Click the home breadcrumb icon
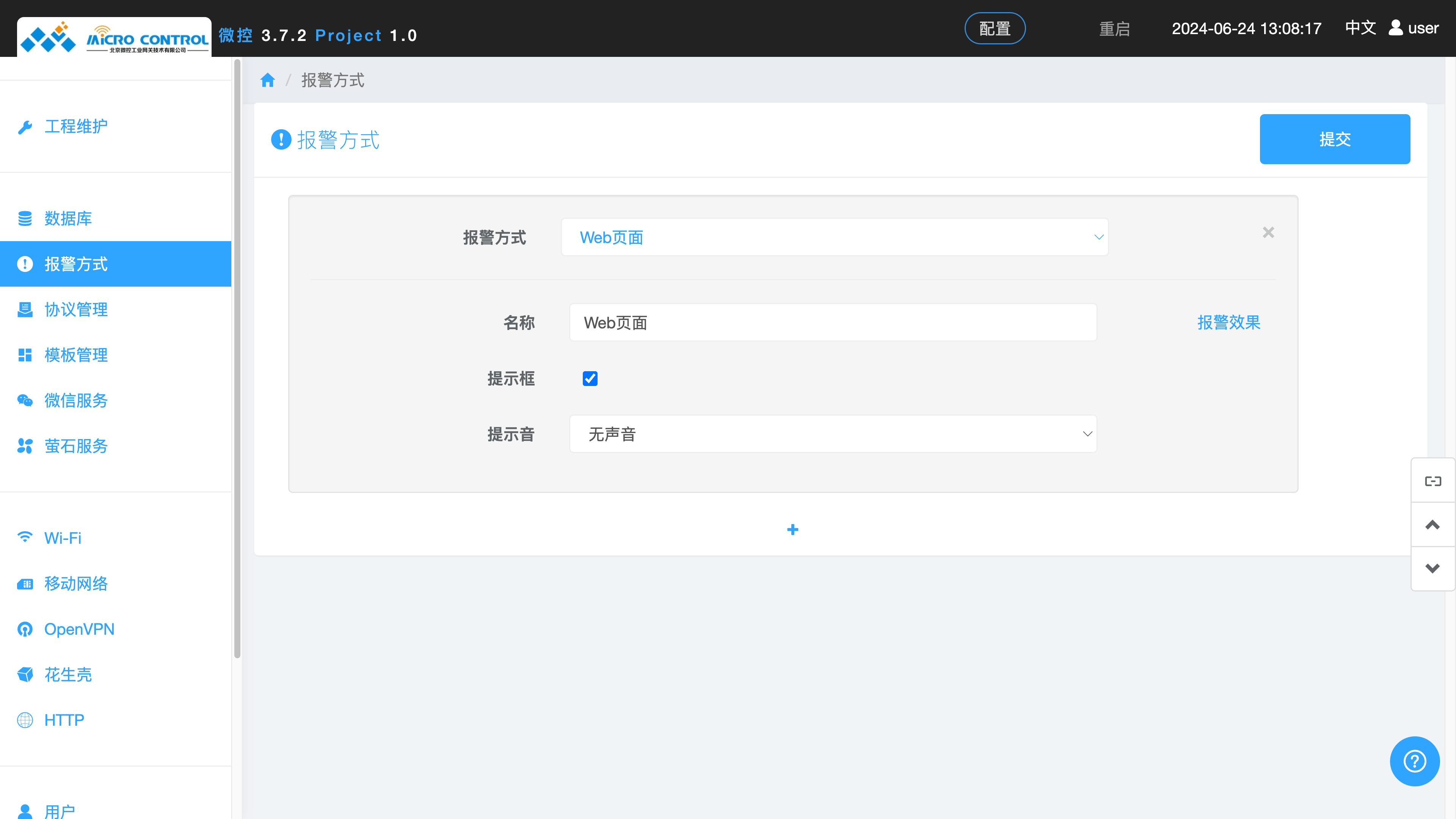This screenshot has height=819, width=1456. pos(267,80)
